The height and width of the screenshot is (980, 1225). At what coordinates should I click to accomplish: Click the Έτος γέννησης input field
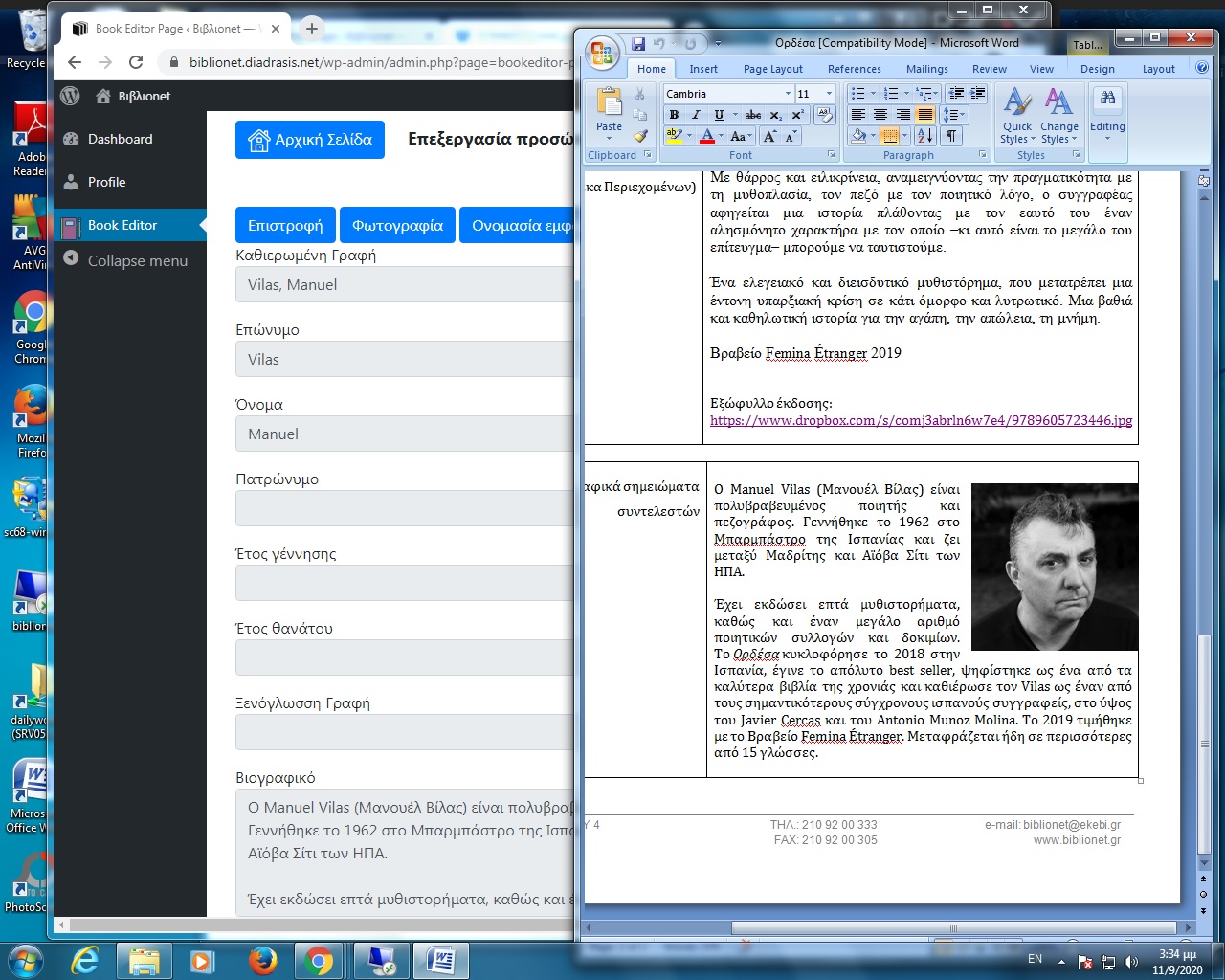tap(405, 583)
